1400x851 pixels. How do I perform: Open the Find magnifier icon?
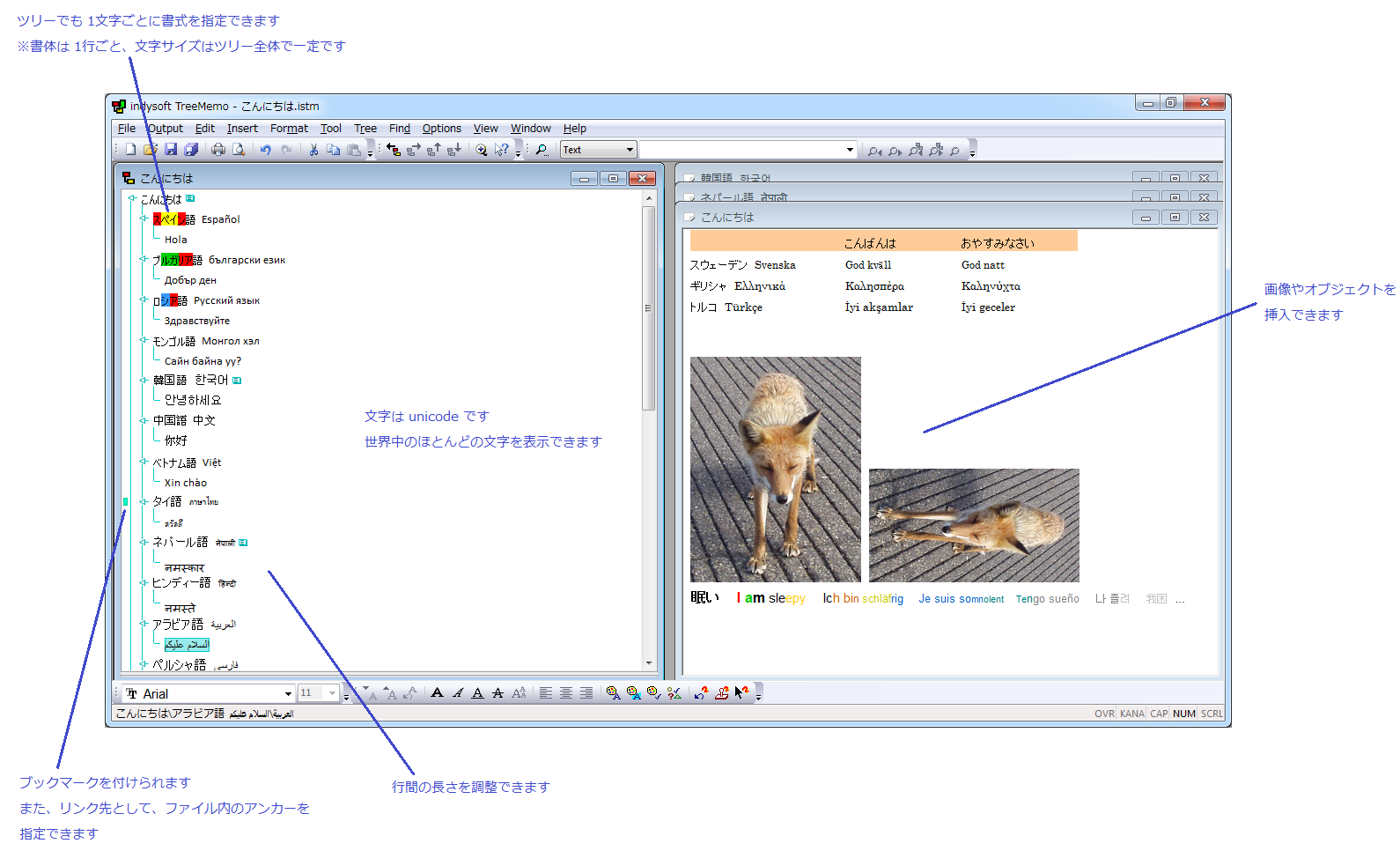tap(542, 150)
